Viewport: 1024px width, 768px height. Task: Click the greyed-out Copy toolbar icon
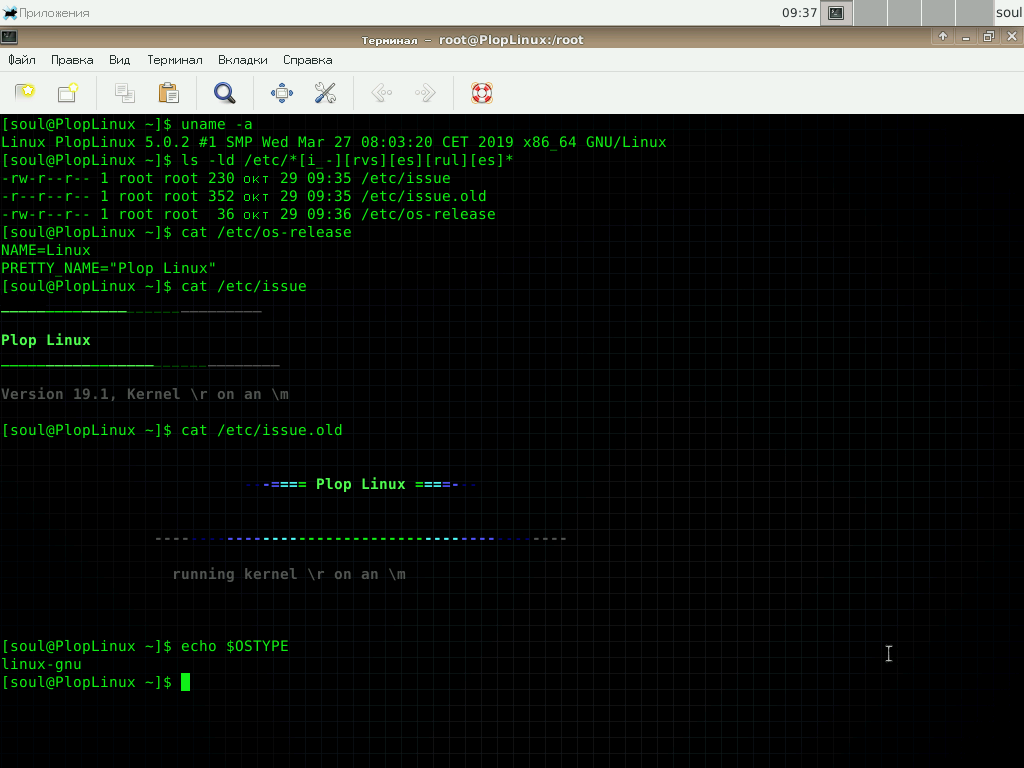click(x=125, y=93)
